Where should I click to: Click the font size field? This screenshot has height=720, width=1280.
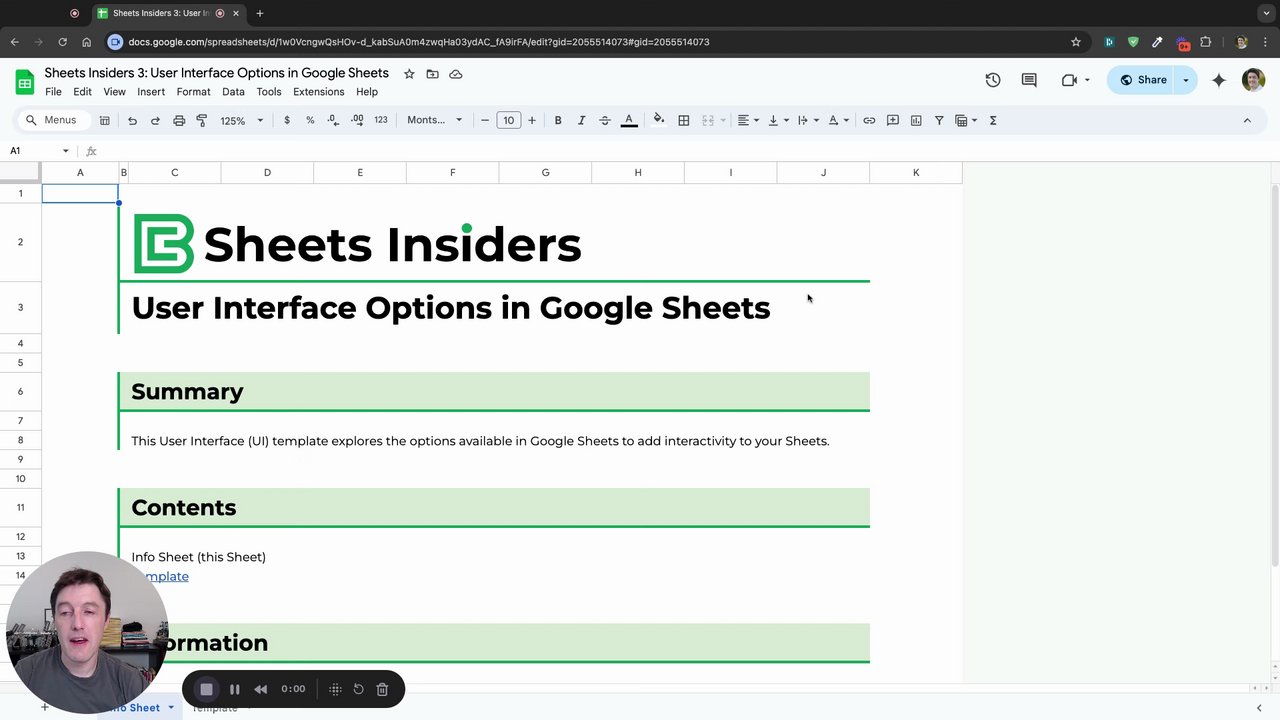pyautogui.click(x=508, y=120)
